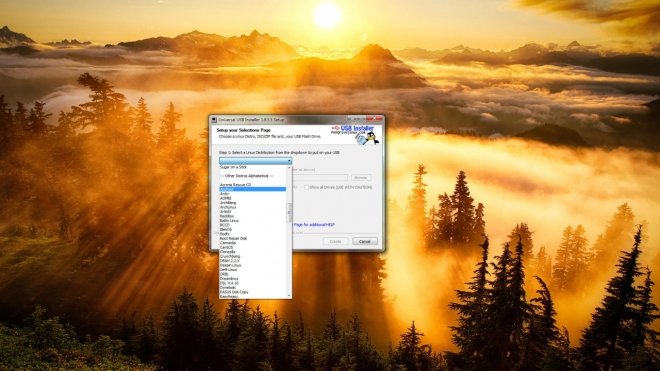The height and width of the screenshot is (371, 660).
Task: Select DreamLinux distribution
Action: pyautogui.click(x=229, y=279)
